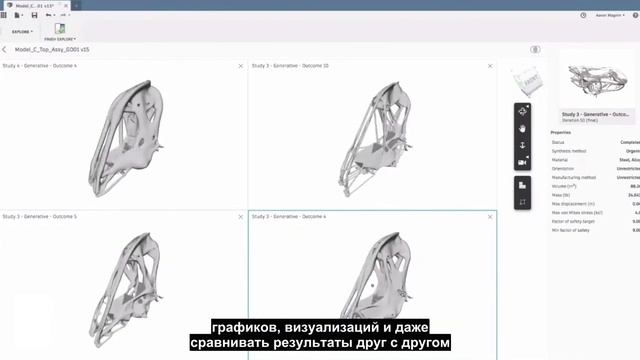Click the Model_C_Top_Assy_GD01 v15 title

pyautogui.click(x=52, y=49)
